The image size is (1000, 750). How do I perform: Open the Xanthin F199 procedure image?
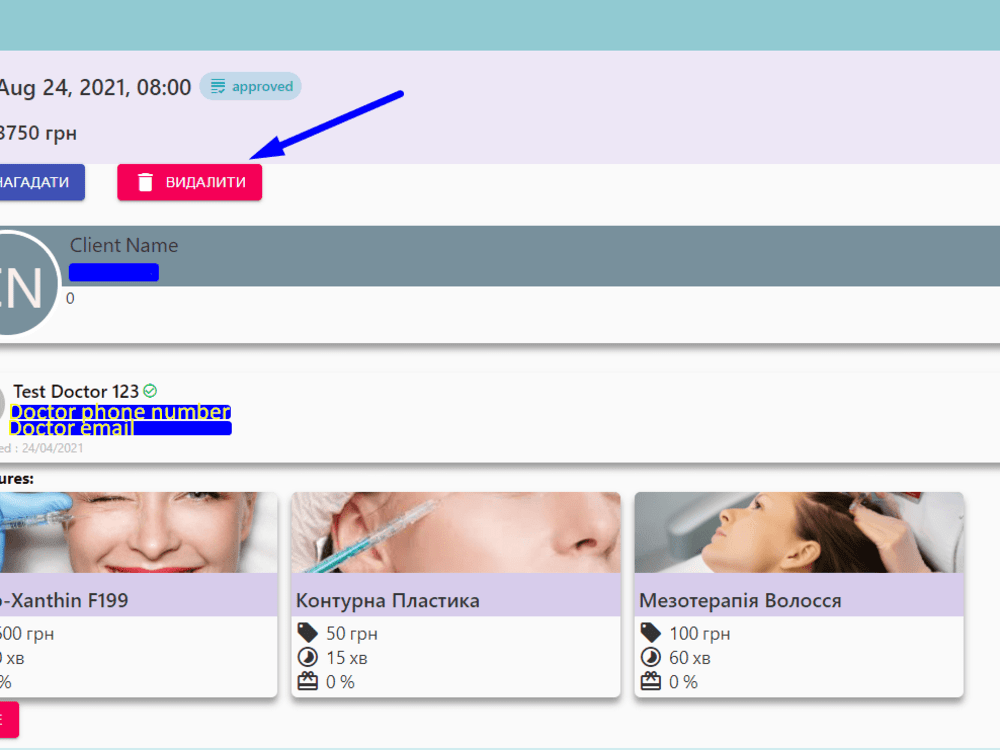click(138, 532)
